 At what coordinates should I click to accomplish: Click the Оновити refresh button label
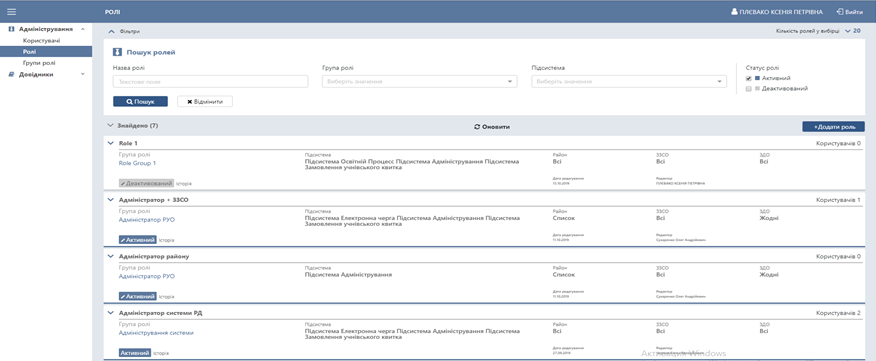496,127
